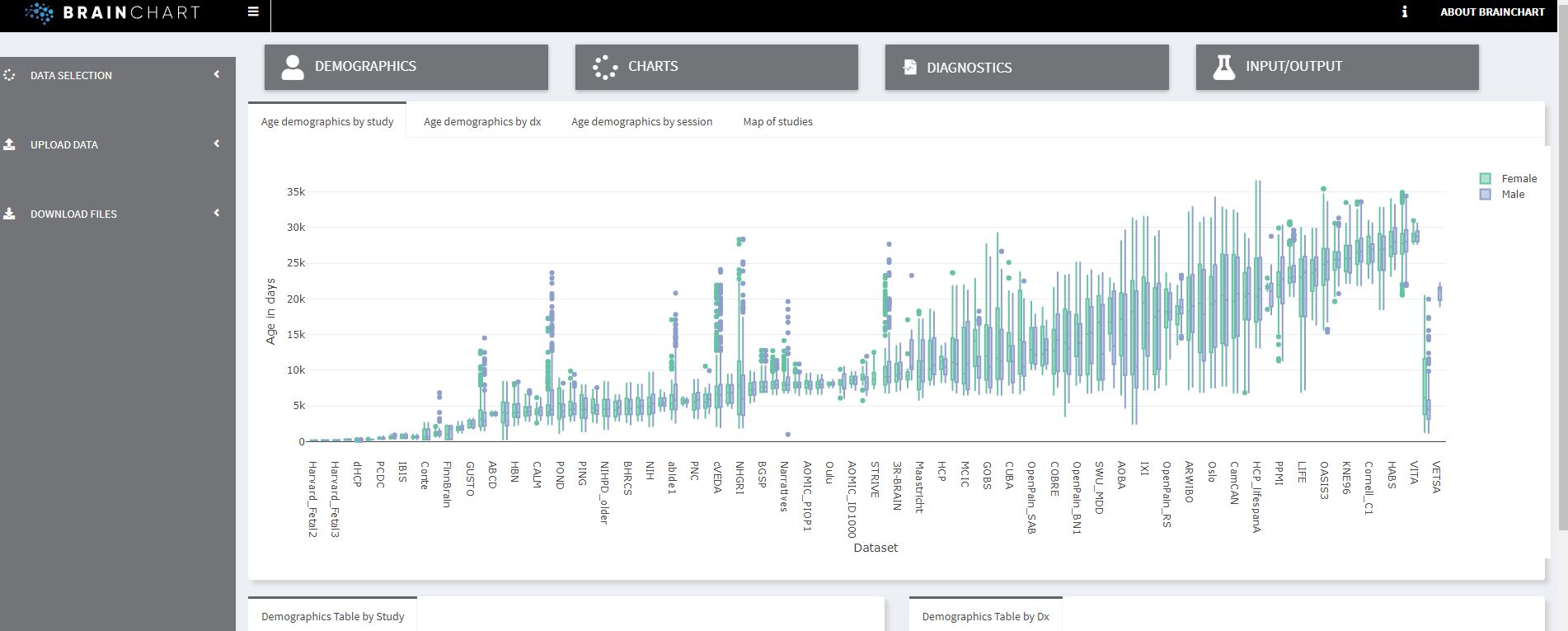Click the Charts spinner icon
1568x631 pixels.
click(x=605, y=67)
